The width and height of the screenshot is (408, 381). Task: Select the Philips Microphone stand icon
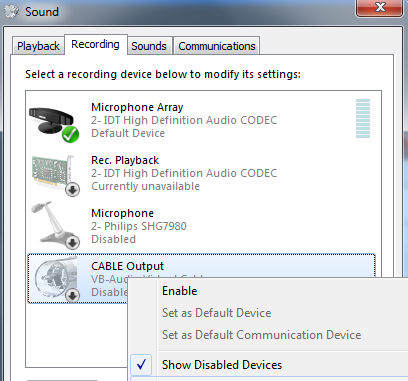pos(55,225)
